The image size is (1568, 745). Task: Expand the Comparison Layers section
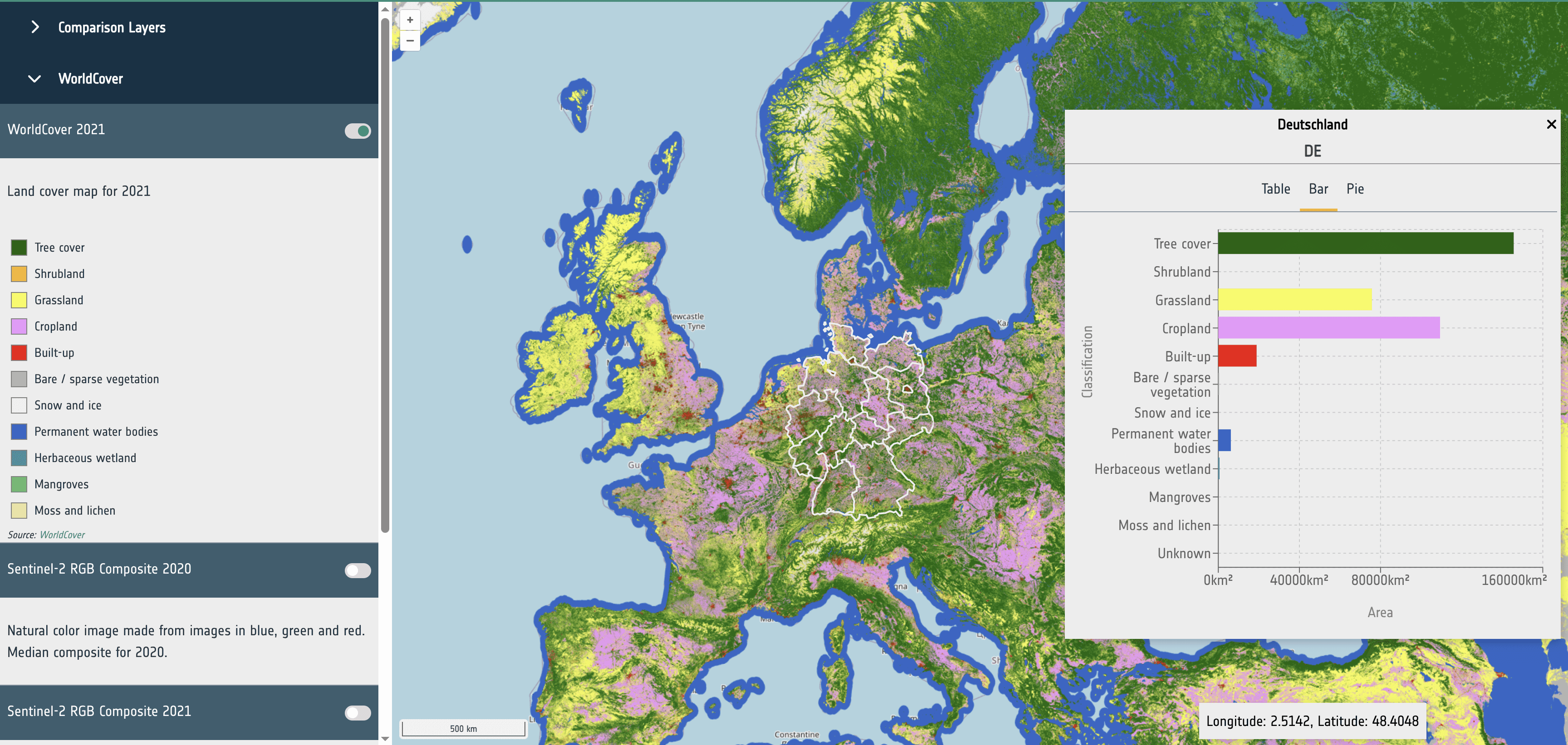pyautogui.click(x=35, y=27)
